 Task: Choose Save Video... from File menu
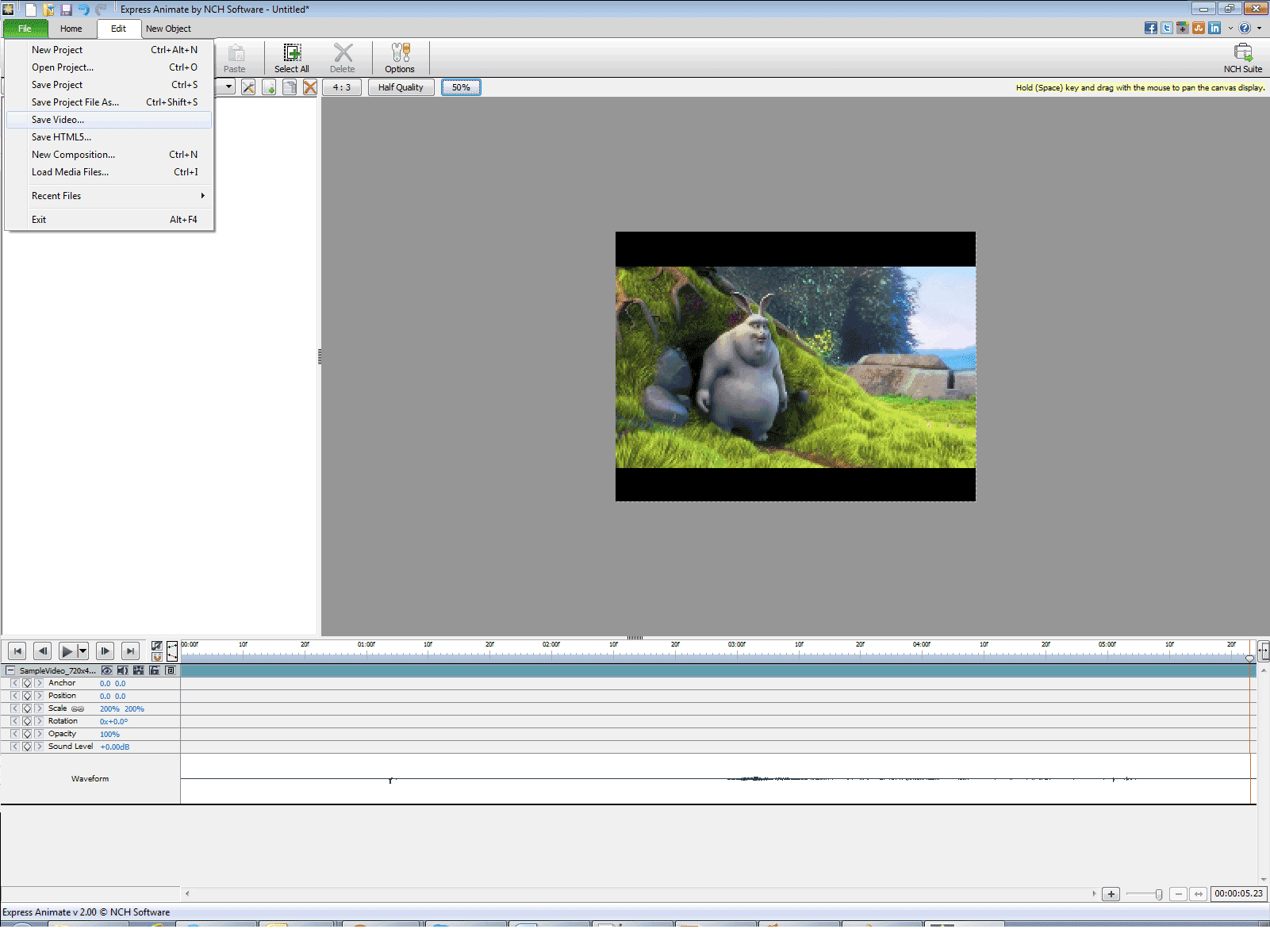pos(109,120)
